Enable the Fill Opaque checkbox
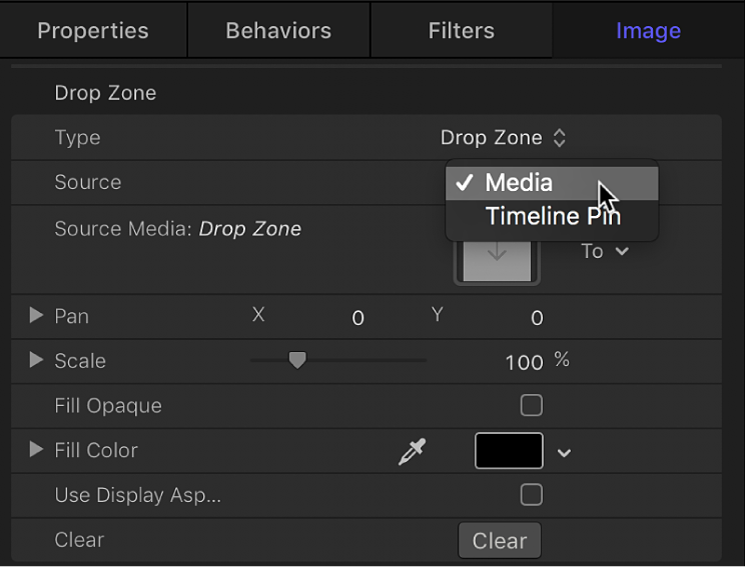This screenshot has height=569, width=745. 531,405
